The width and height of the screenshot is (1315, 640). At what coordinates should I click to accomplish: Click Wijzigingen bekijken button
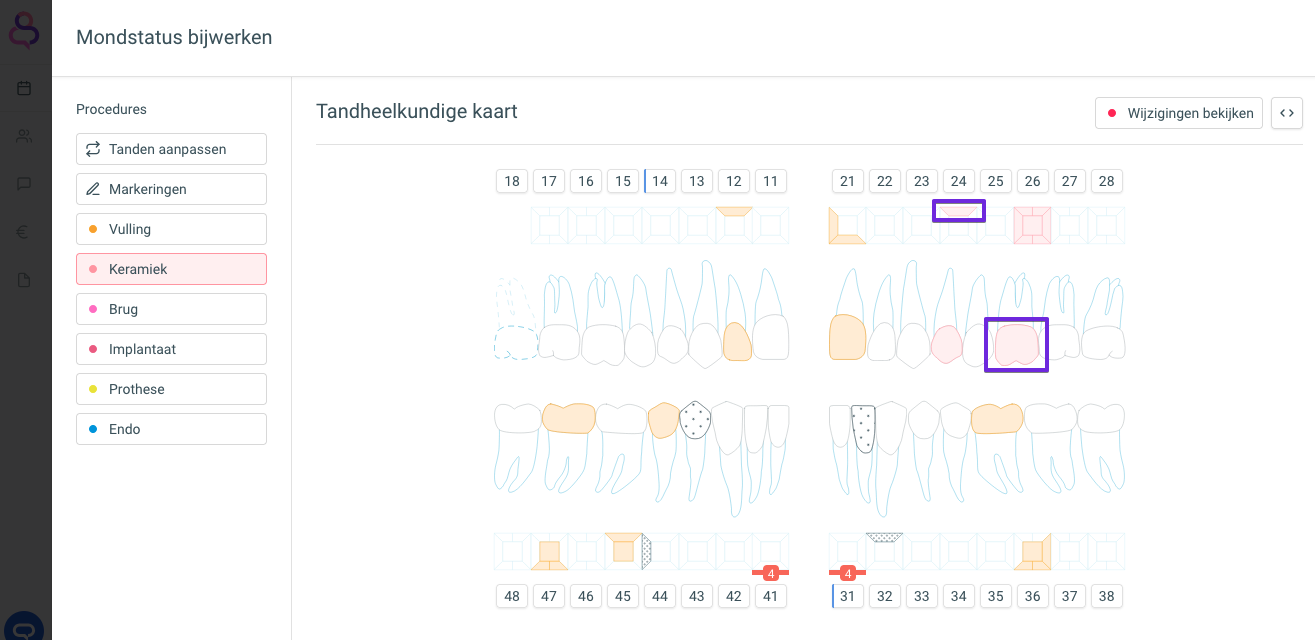pyautogui.click(x=1179, y=113)
